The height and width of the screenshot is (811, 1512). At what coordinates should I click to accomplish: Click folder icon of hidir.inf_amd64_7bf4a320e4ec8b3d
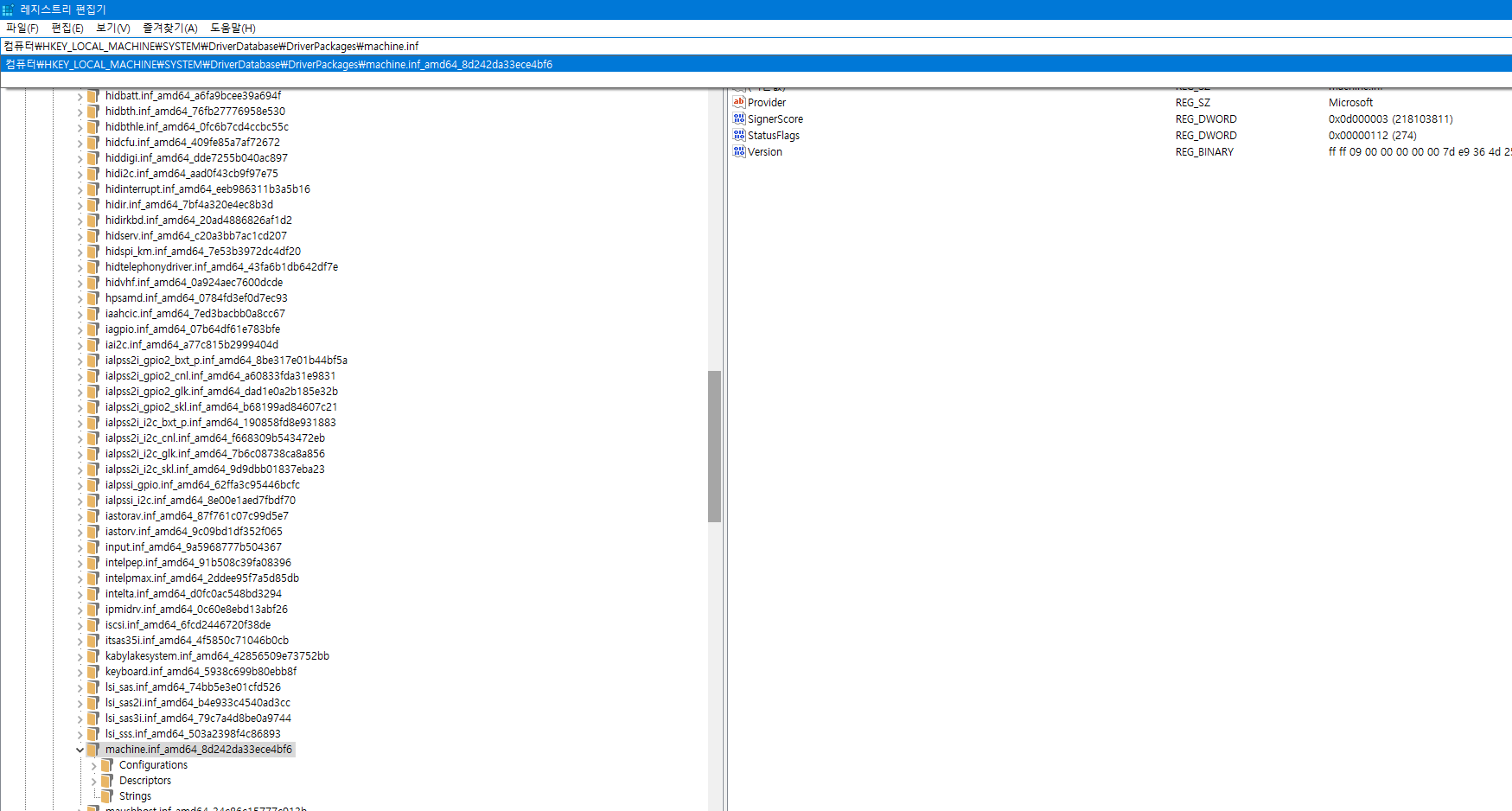click(x=93, y=205)
